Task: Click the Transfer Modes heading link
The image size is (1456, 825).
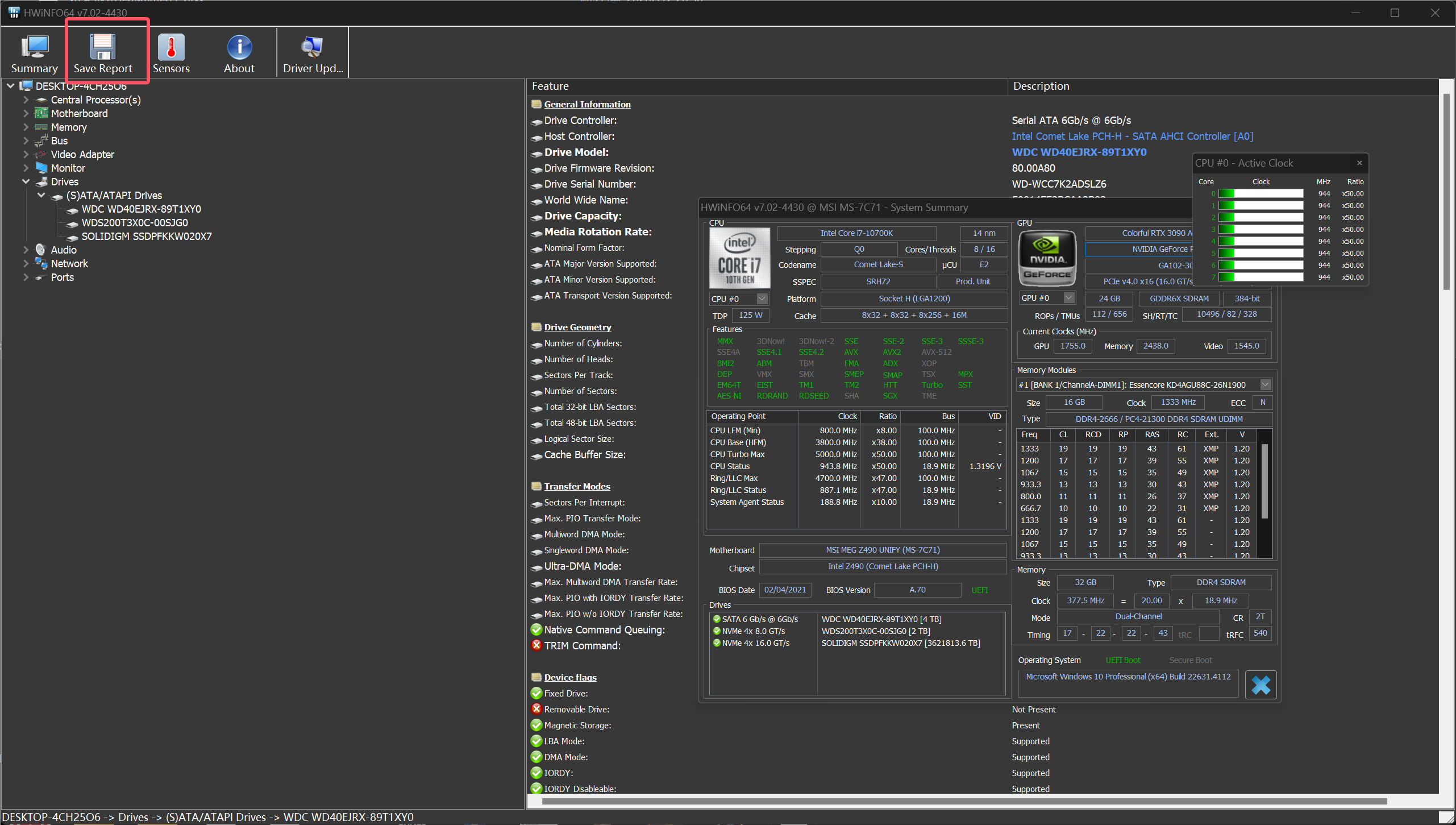Action: pyautogui.click(x=577, y=486)
